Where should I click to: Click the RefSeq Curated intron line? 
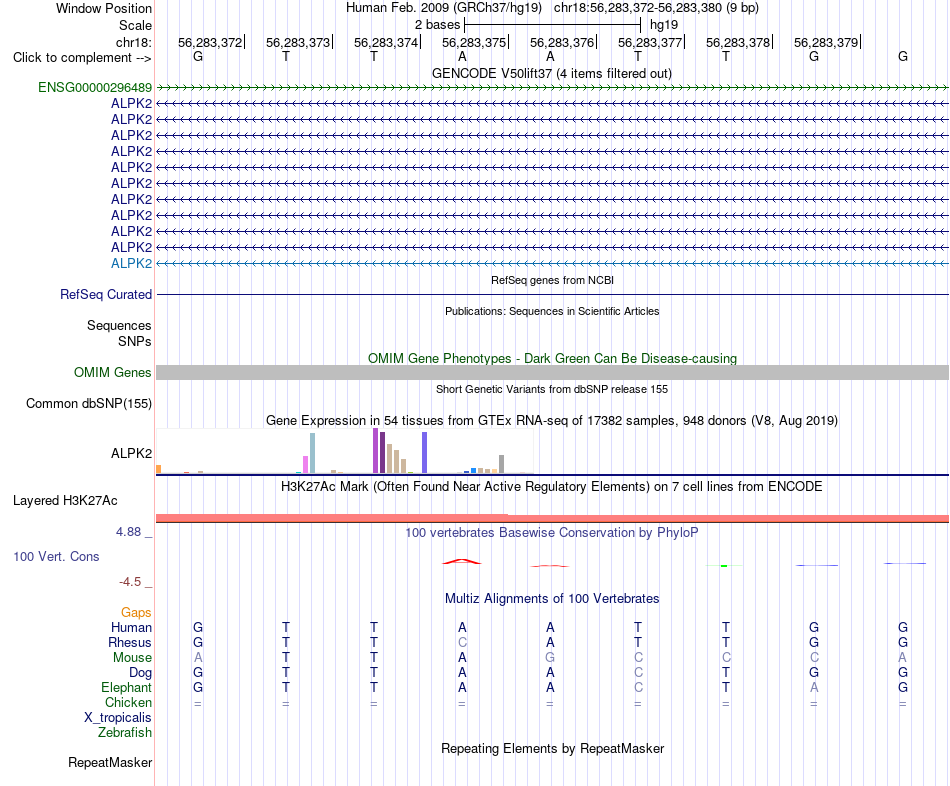pyautogui.click(x=552, y=295)
